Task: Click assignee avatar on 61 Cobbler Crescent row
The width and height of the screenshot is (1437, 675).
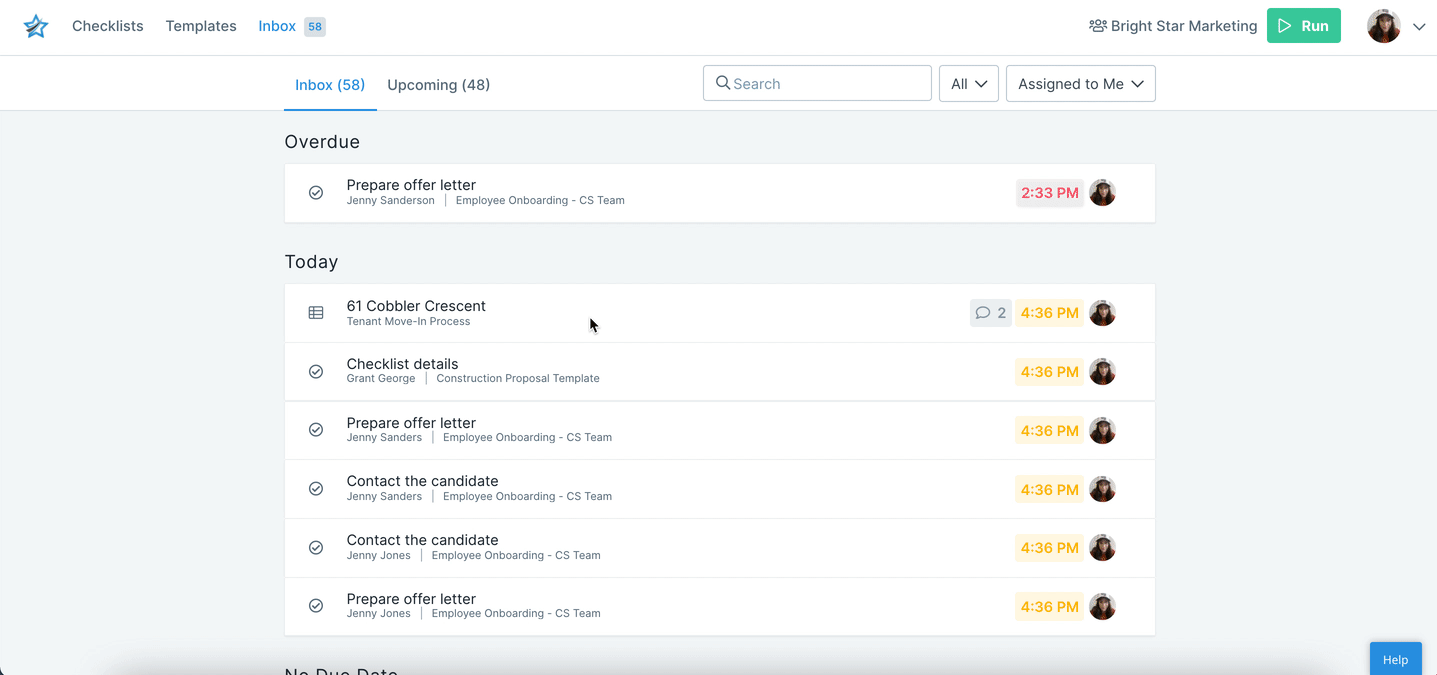Action: coord(1102,313)
